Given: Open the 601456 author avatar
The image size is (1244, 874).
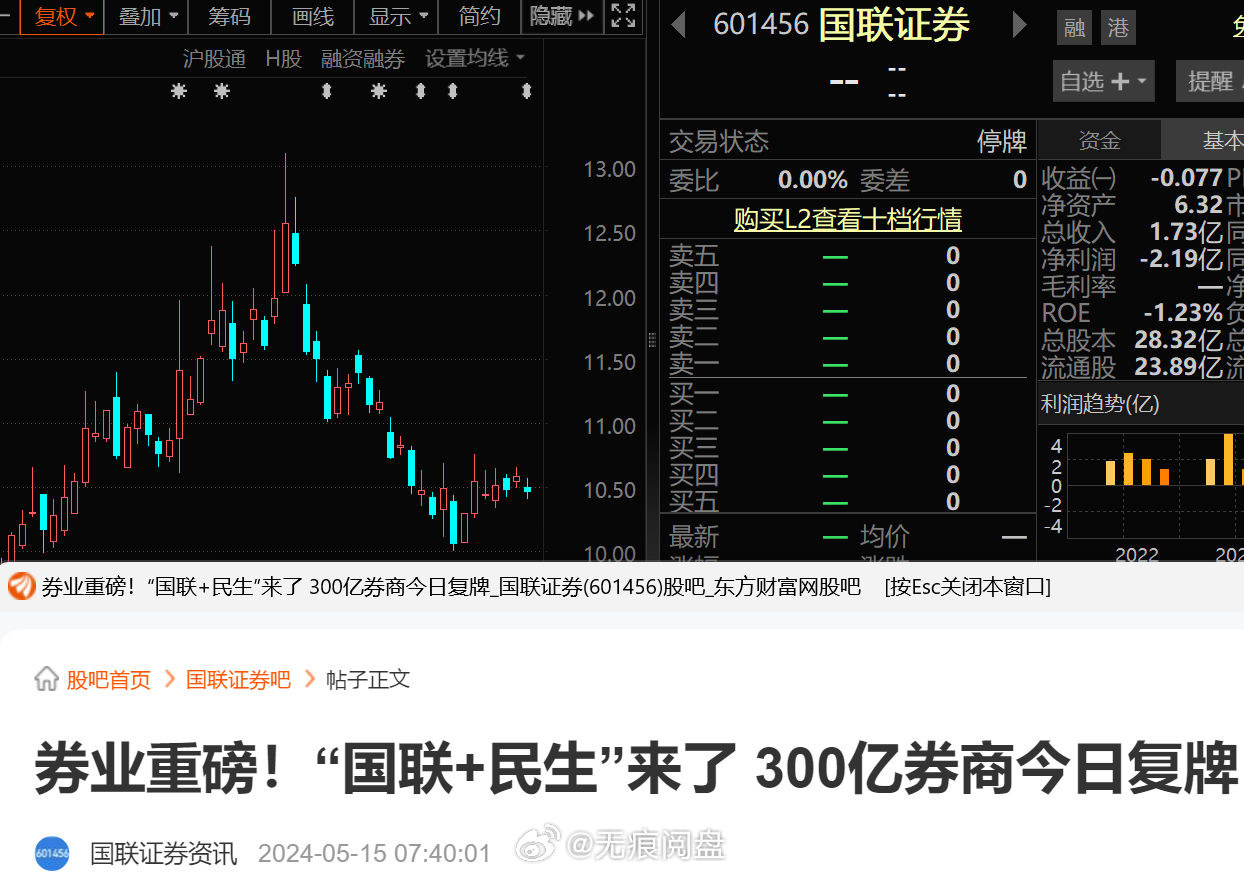Looking at the screenshot, I should pos(52,853).
